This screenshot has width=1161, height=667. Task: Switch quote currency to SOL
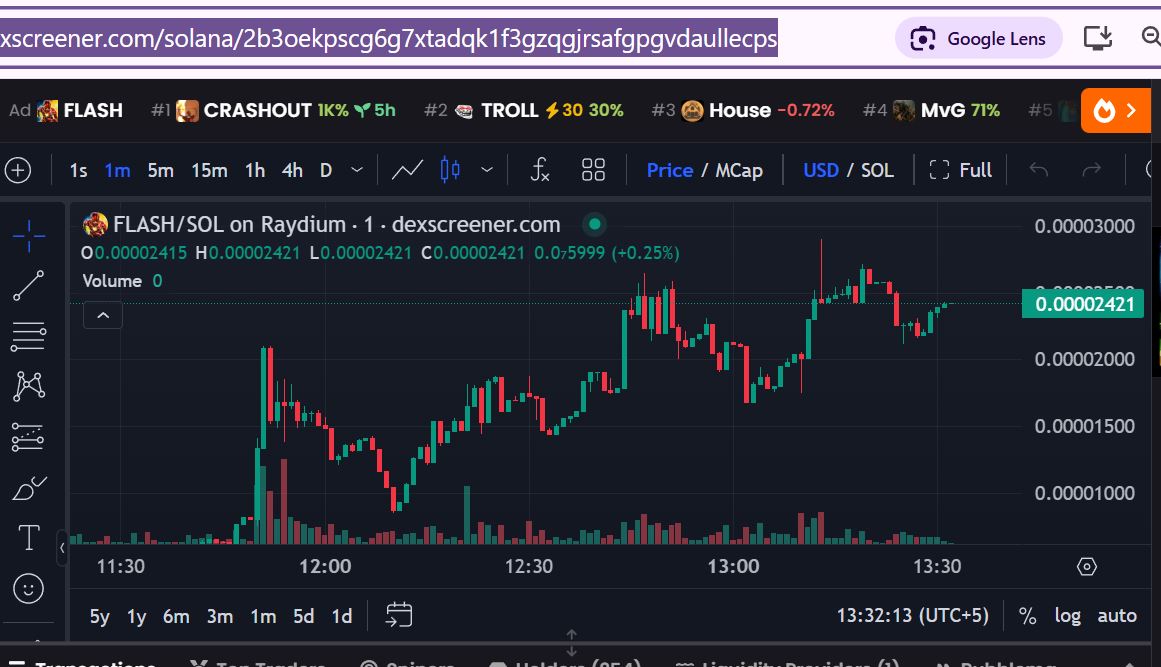tap(877, 171)
